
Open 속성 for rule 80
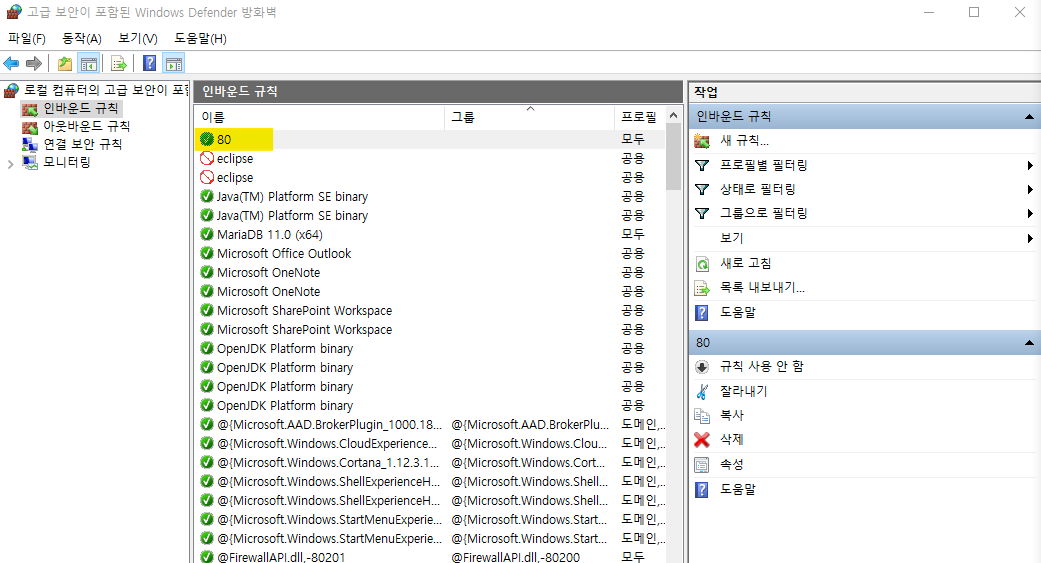[x=732, y=465]
